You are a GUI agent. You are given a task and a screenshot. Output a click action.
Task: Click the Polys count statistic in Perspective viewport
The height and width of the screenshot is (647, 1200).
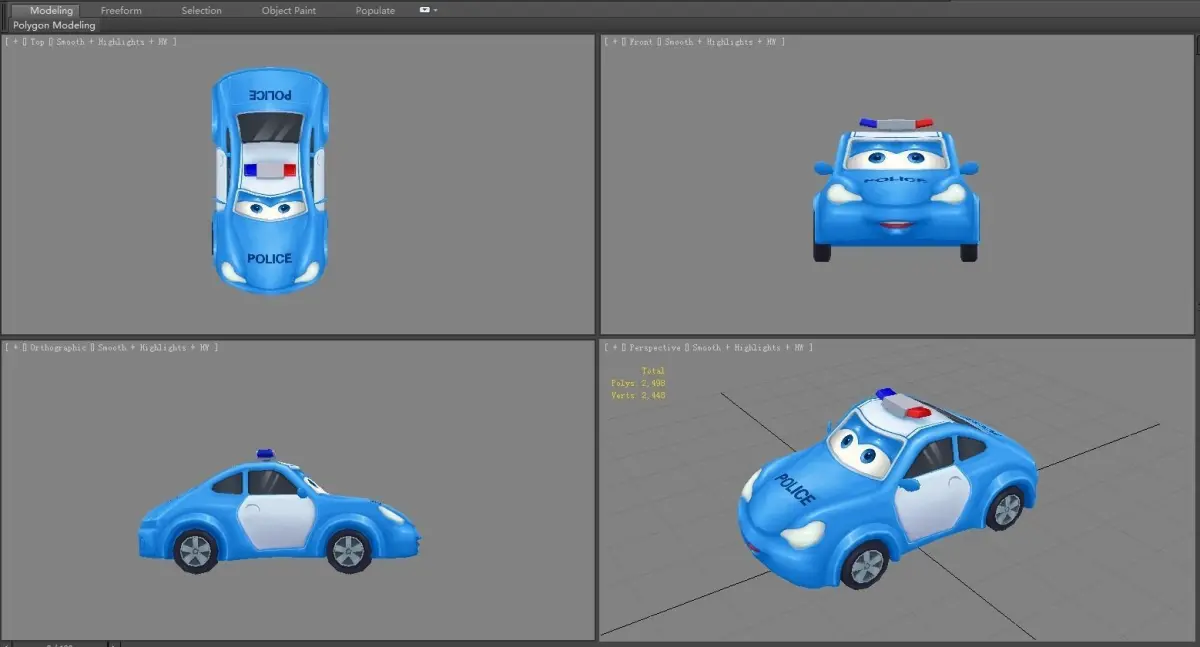638,383
